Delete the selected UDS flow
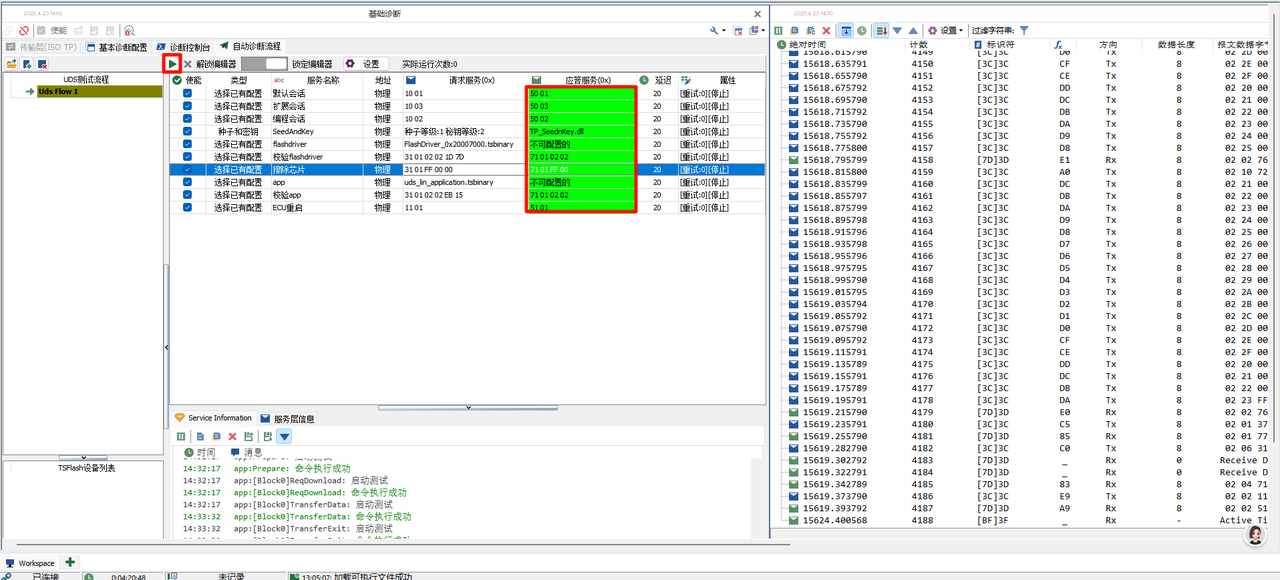1280x580 pixels. pyautogui.click(x=42, y=64)
